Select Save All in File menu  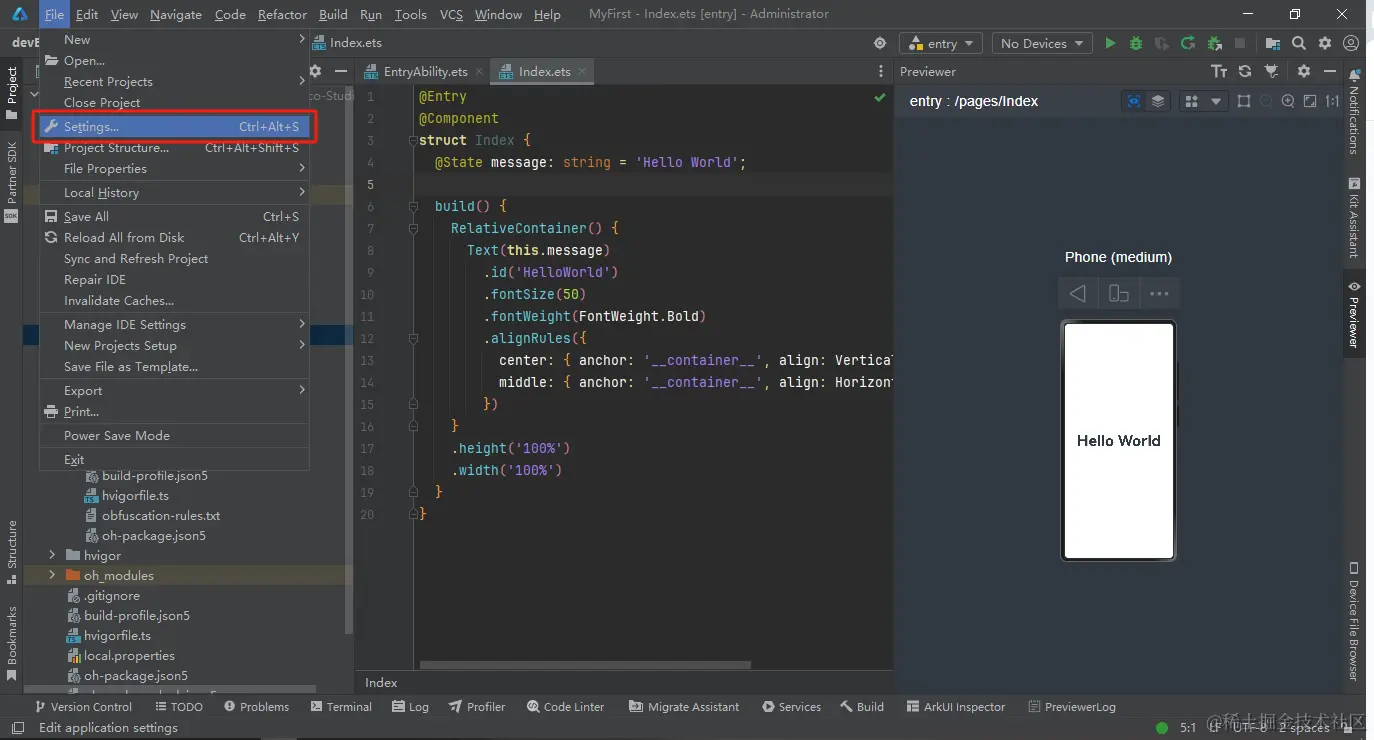click(174, 217)
